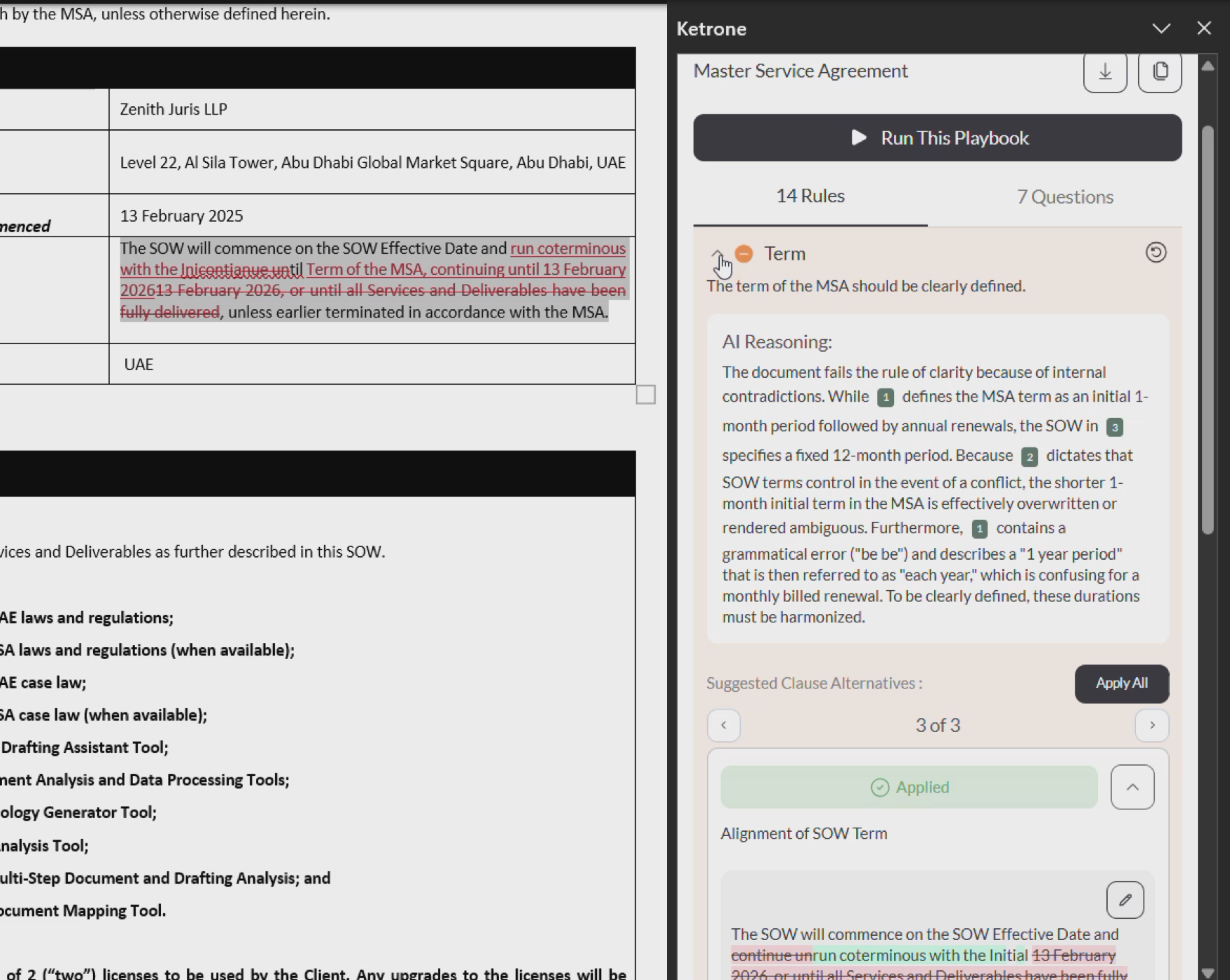Image resolution: width=1230 pixels, height=980 pixels.
Task: Reset the Term rule with refresh icon
Action: tap(1156, 252)
